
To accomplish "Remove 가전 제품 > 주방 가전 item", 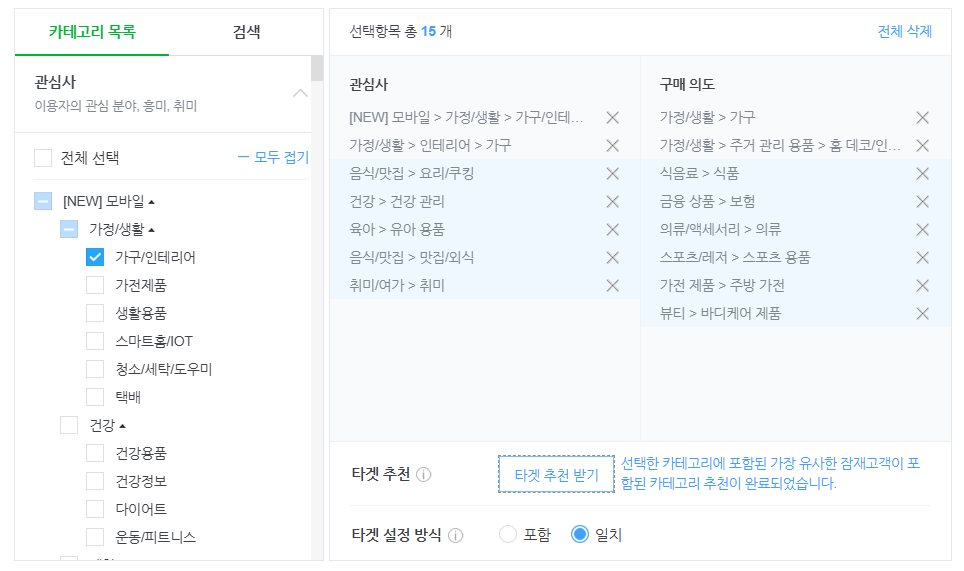I will pyautogui.click(x=922, y=286).
